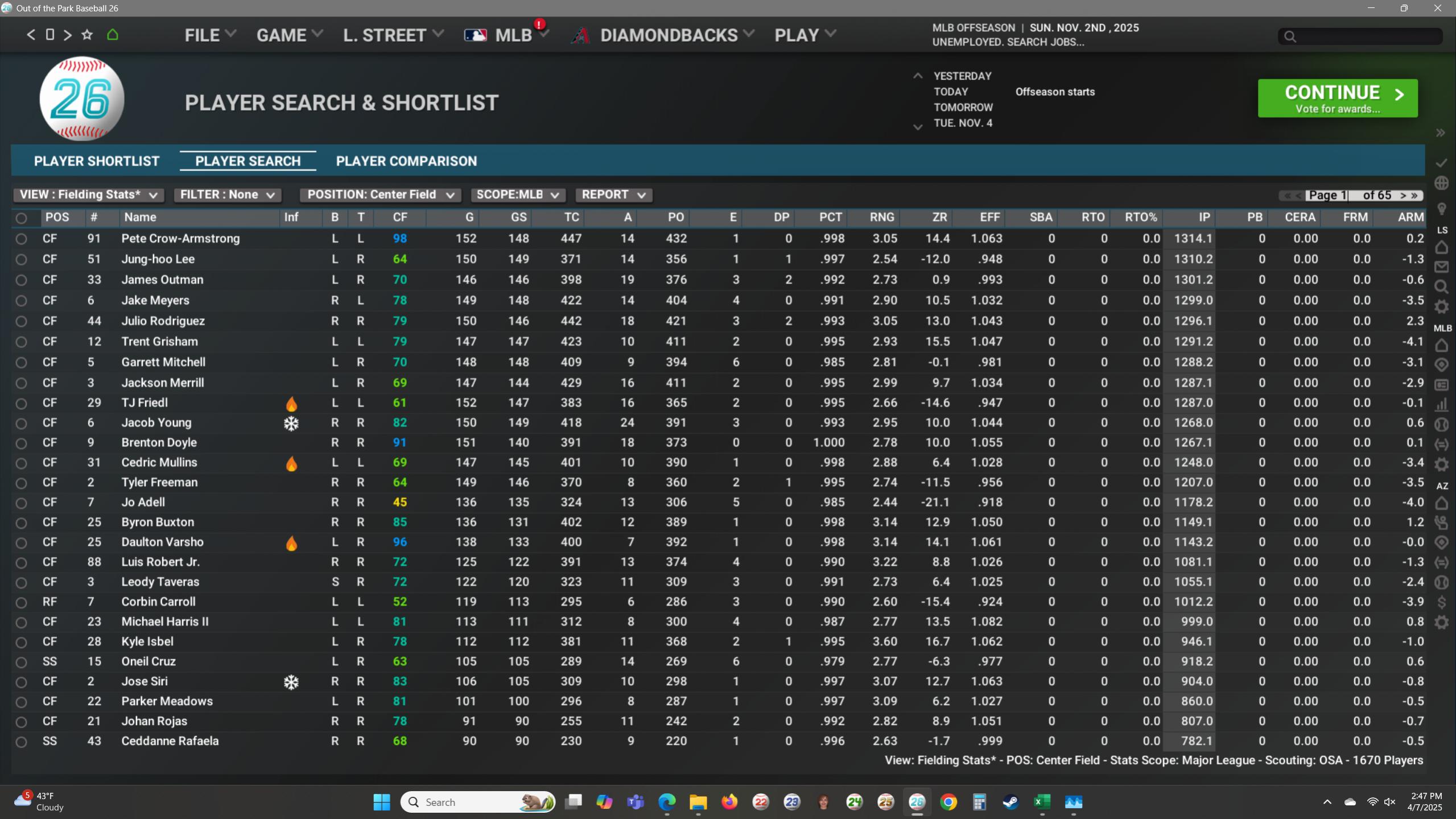Open Steam from the Windows taskbar
The image size is (1456, 819).
pos(1010,802)
